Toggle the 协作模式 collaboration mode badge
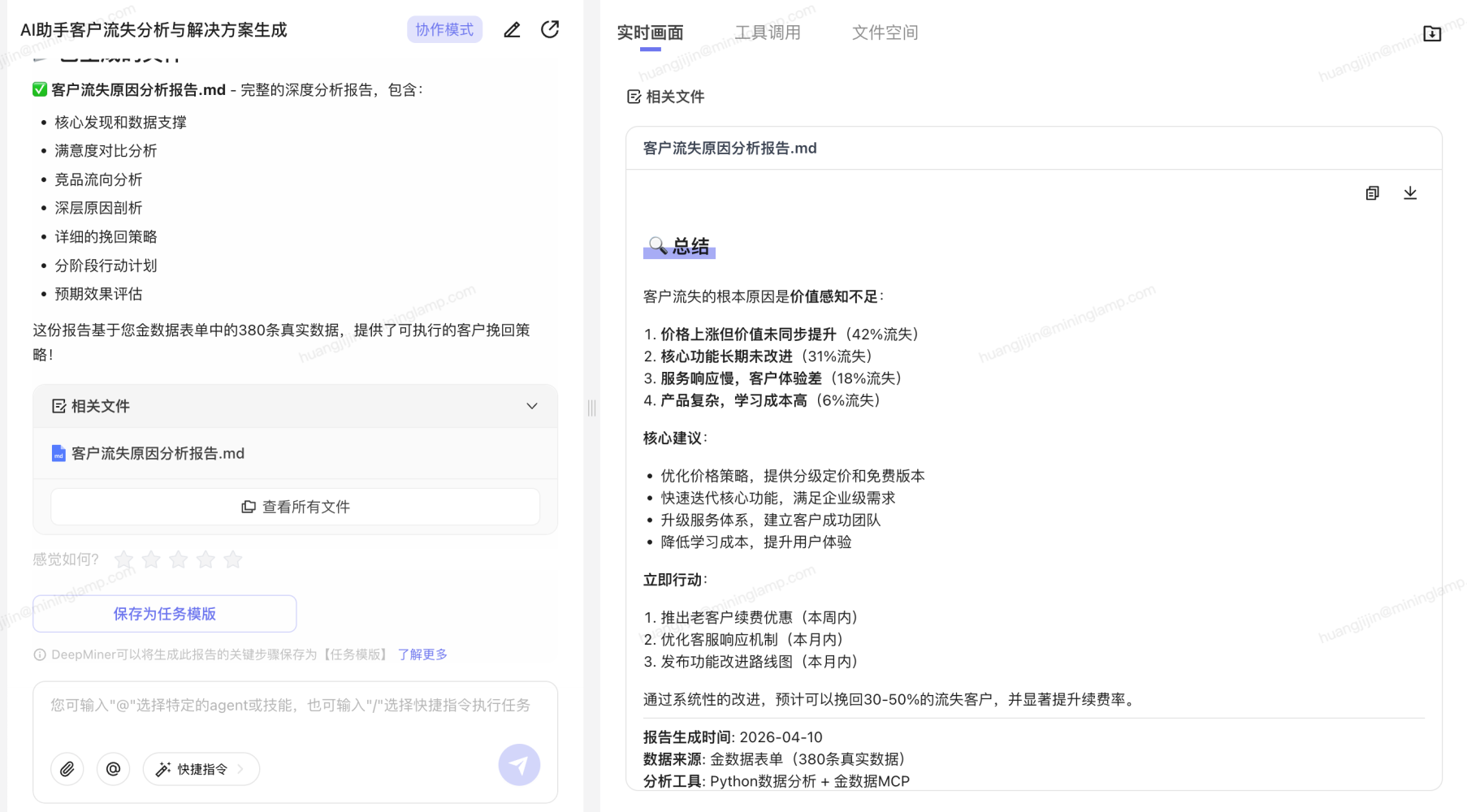Viewport: 1467px width, 812px height. [x=444, y=30]
